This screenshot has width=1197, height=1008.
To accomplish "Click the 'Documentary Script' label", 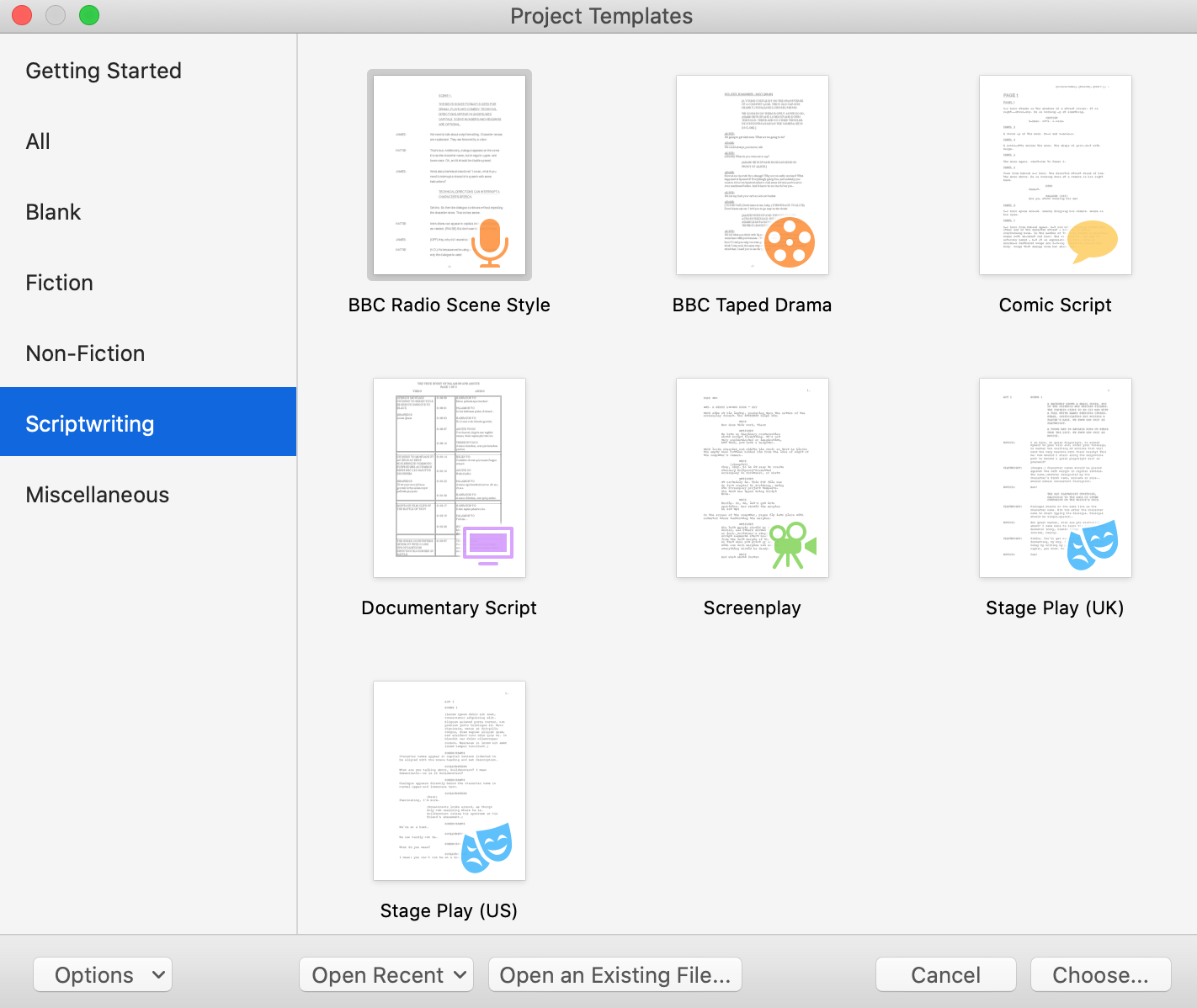I will [450, 608].
